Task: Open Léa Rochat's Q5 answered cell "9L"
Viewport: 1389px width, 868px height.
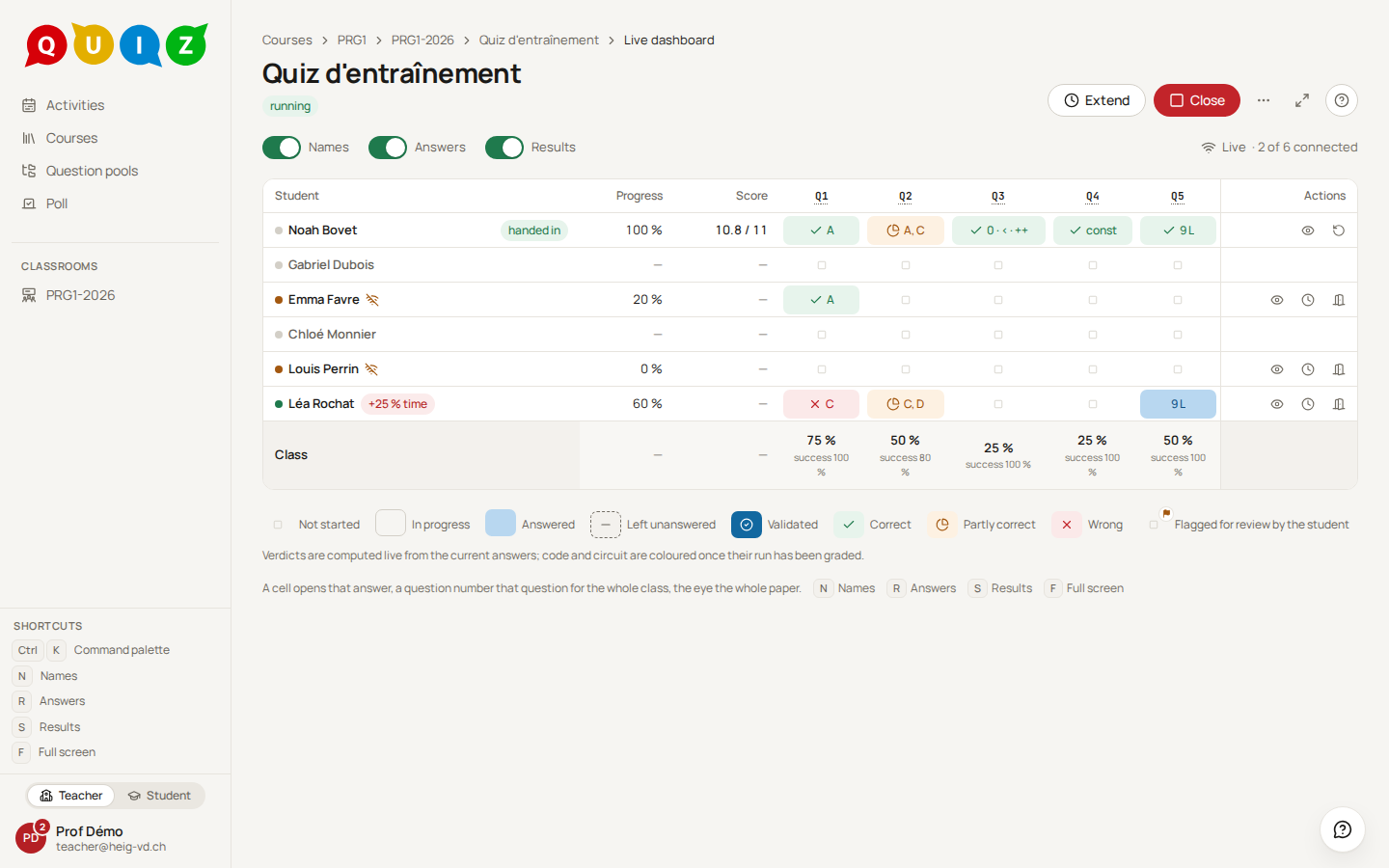Action: click(x=1178, y=404)
